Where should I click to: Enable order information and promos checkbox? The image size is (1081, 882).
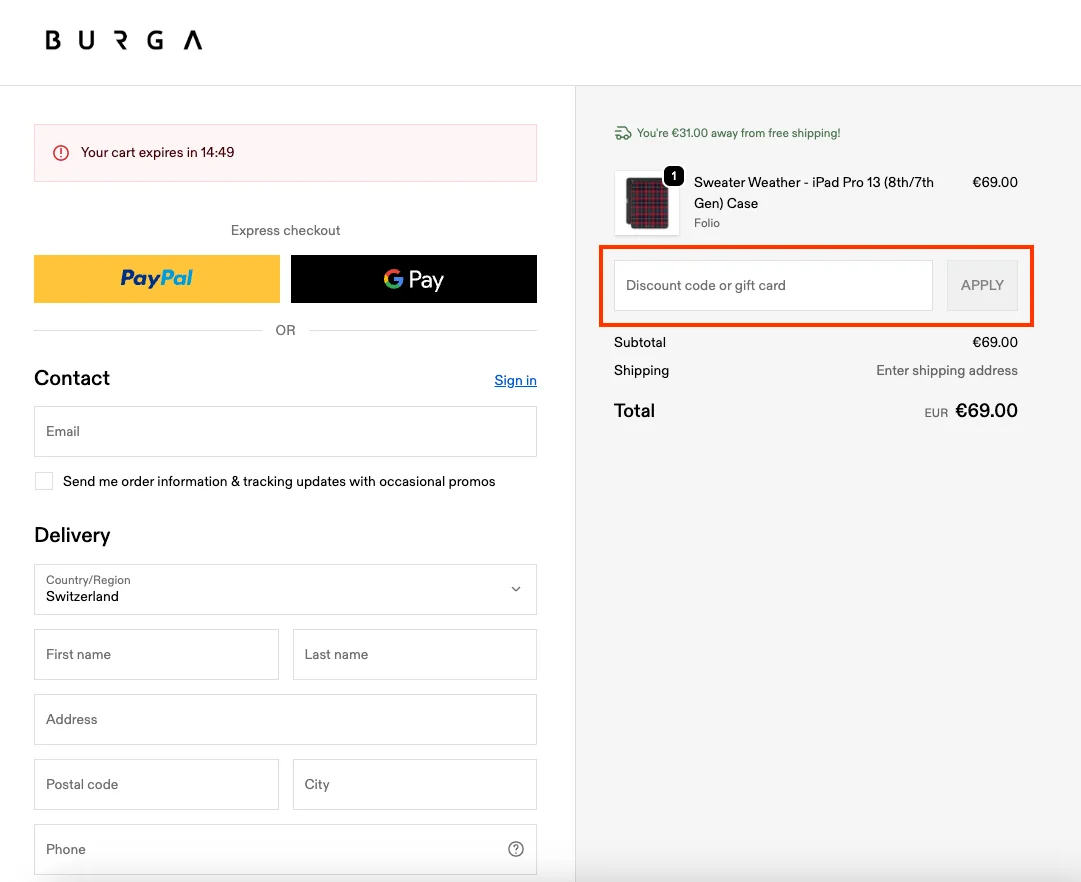[x=44, y=481]
